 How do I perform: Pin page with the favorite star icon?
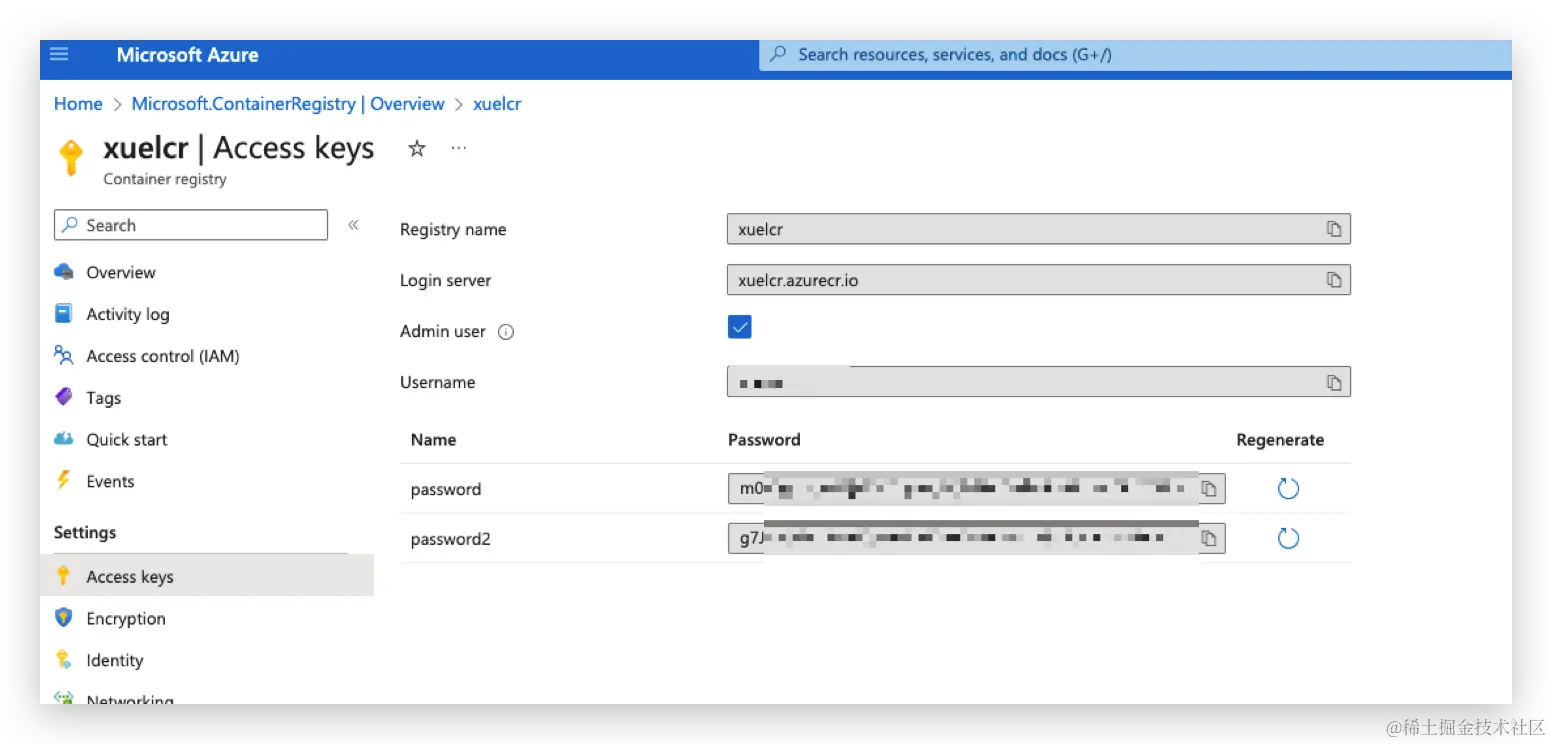click(x=417, y=149)
